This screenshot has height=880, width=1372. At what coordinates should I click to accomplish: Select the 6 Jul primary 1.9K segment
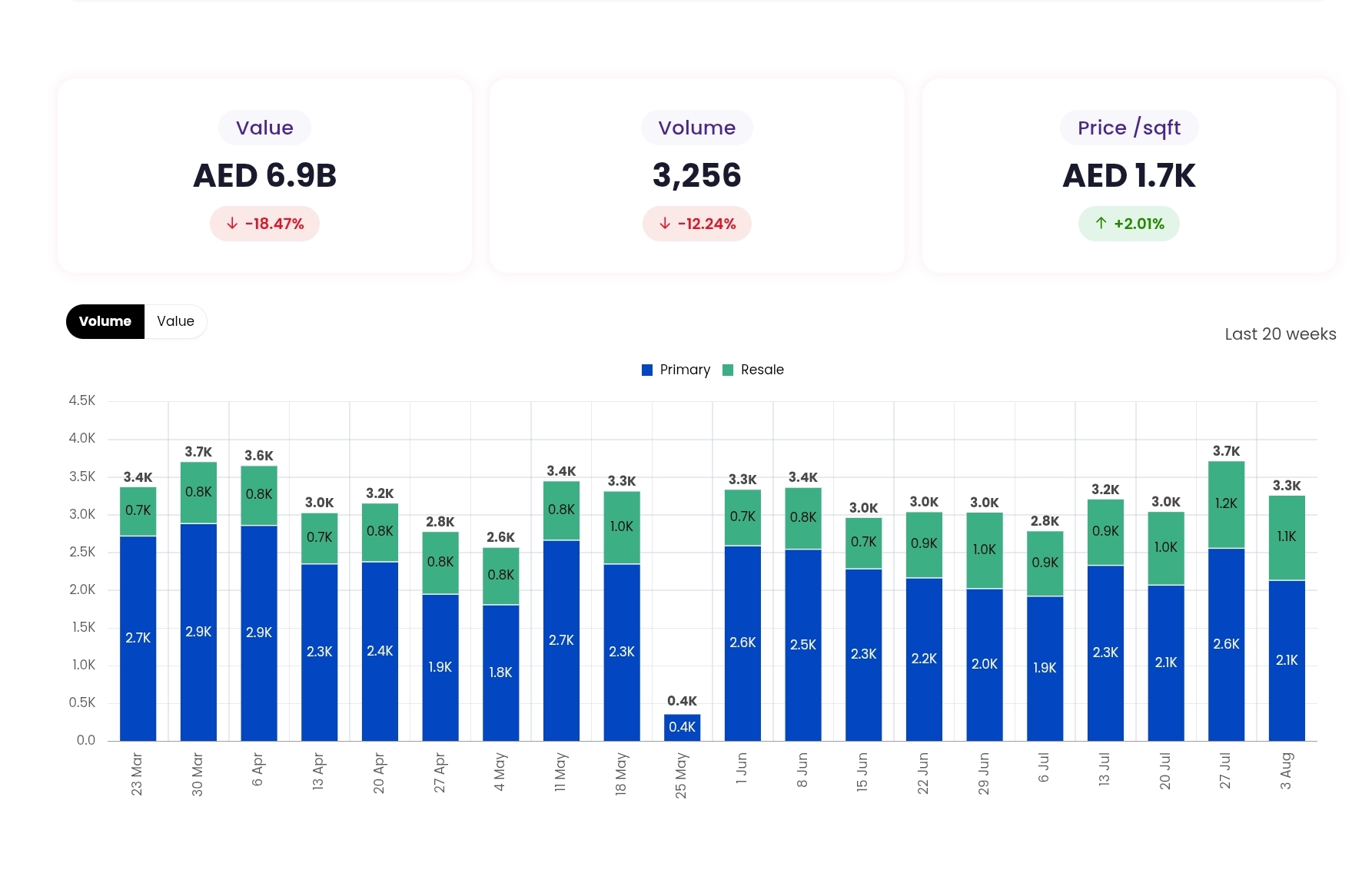point(1045,669)
